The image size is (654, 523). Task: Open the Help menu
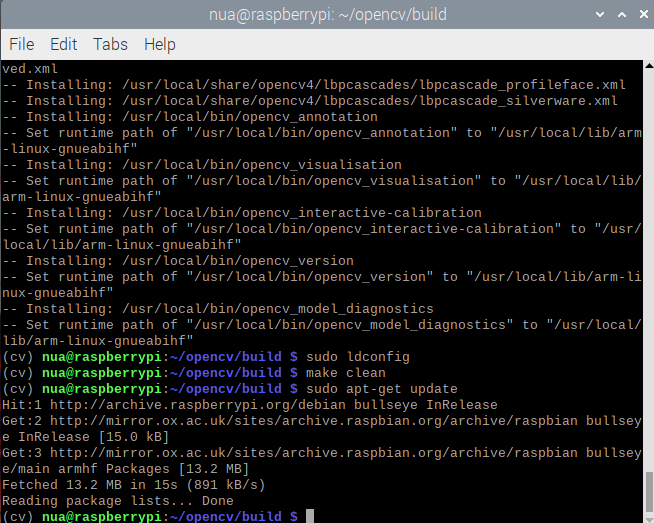coord(159,44)
